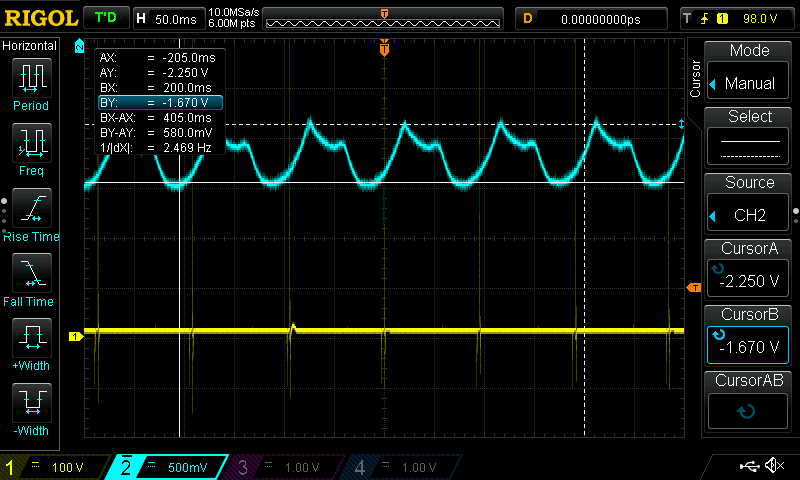Toggle channel 1 at 100 V

tap(52, 467)
